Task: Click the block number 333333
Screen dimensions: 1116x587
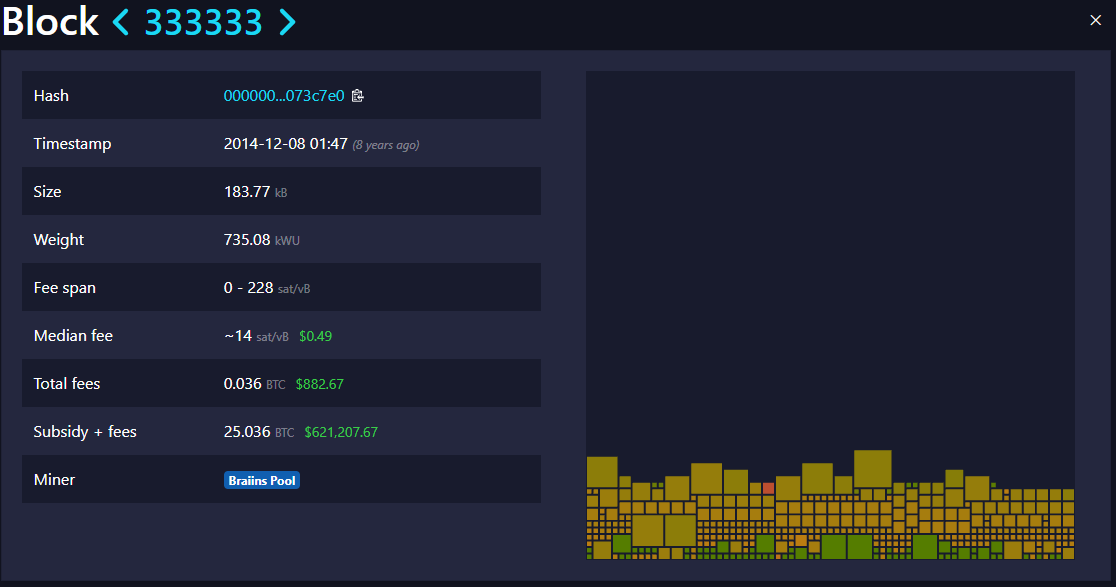Action: (204, 22)
